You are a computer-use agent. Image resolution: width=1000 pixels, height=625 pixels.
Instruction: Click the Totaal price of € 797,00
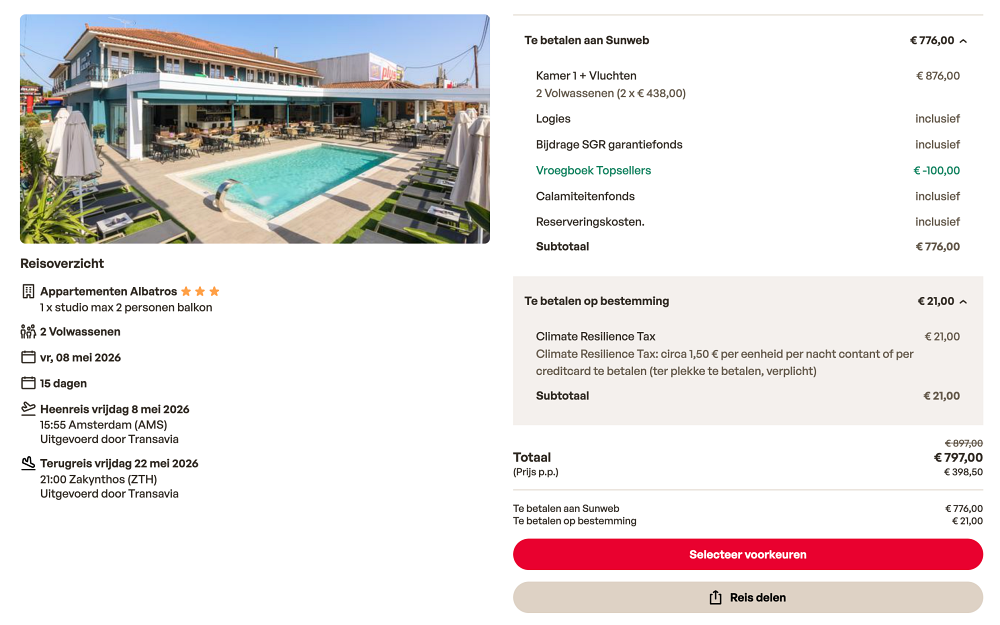tap(958, 458)
